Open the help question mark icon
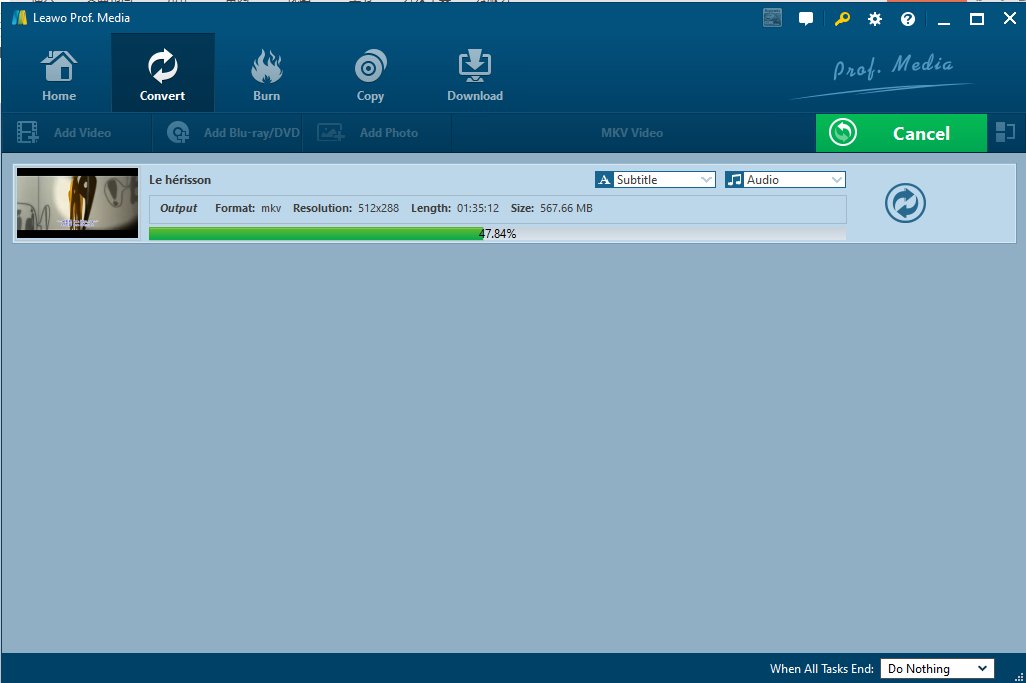This screenshot has width=1026, height=683. coord(908,19)
